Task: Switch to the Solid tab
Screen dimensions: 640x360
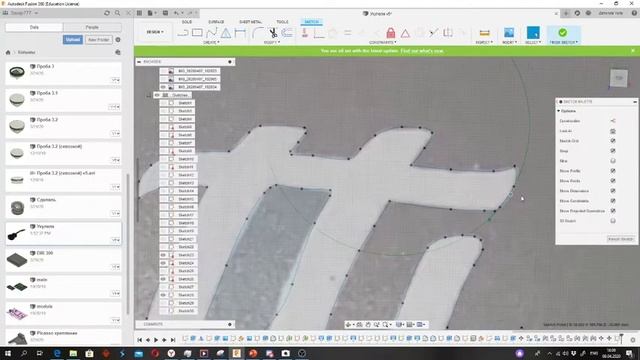Action: coord(187,22)
